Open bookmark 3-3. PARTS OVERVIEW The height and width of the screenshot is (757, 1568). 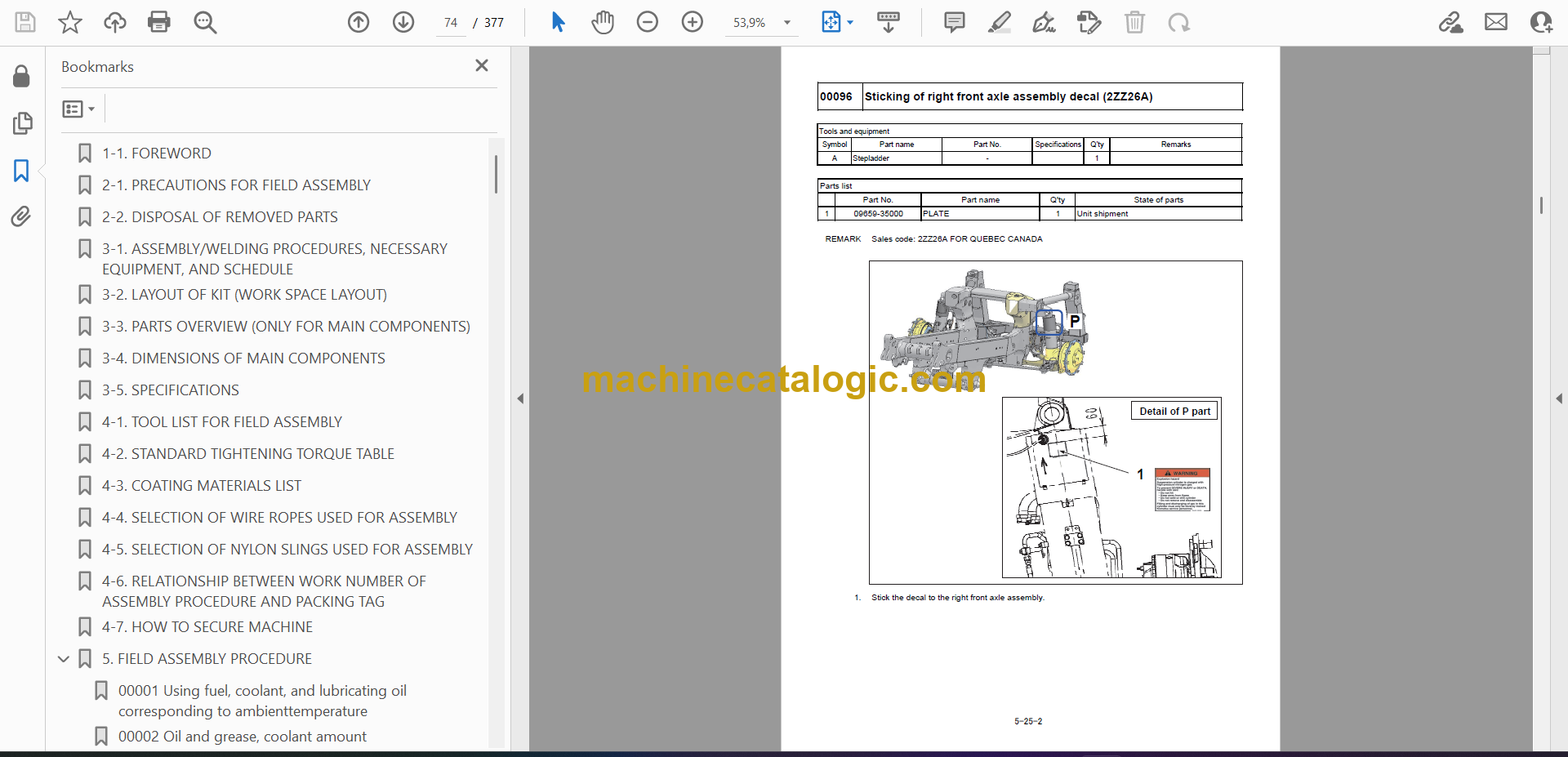[x=286, y=327]
